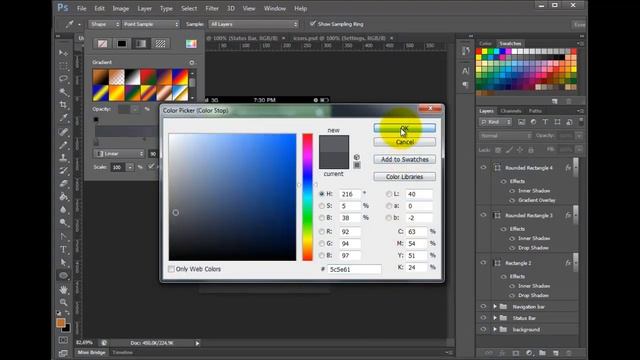Select the L lightness radio button
Viewport: 640px width, 360px height.
pyautogui.click(x=389, y=194)
